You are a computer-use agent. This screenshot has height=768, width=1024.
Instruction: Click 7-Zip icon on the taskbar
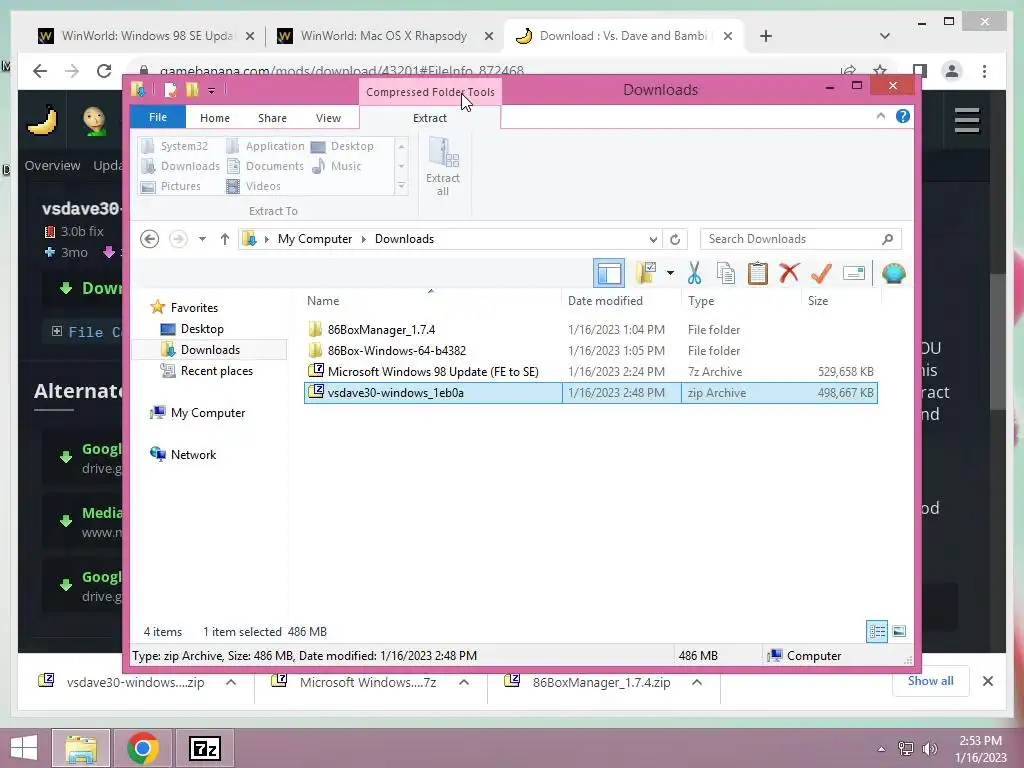tap(204, 748)
